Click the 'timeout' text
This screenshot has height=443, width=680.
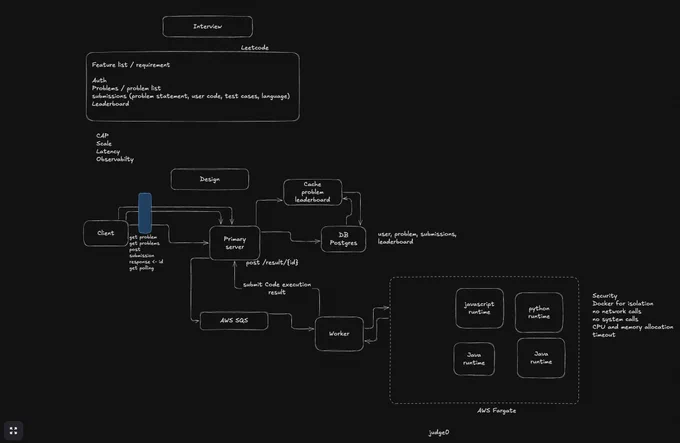click(604, 335)
